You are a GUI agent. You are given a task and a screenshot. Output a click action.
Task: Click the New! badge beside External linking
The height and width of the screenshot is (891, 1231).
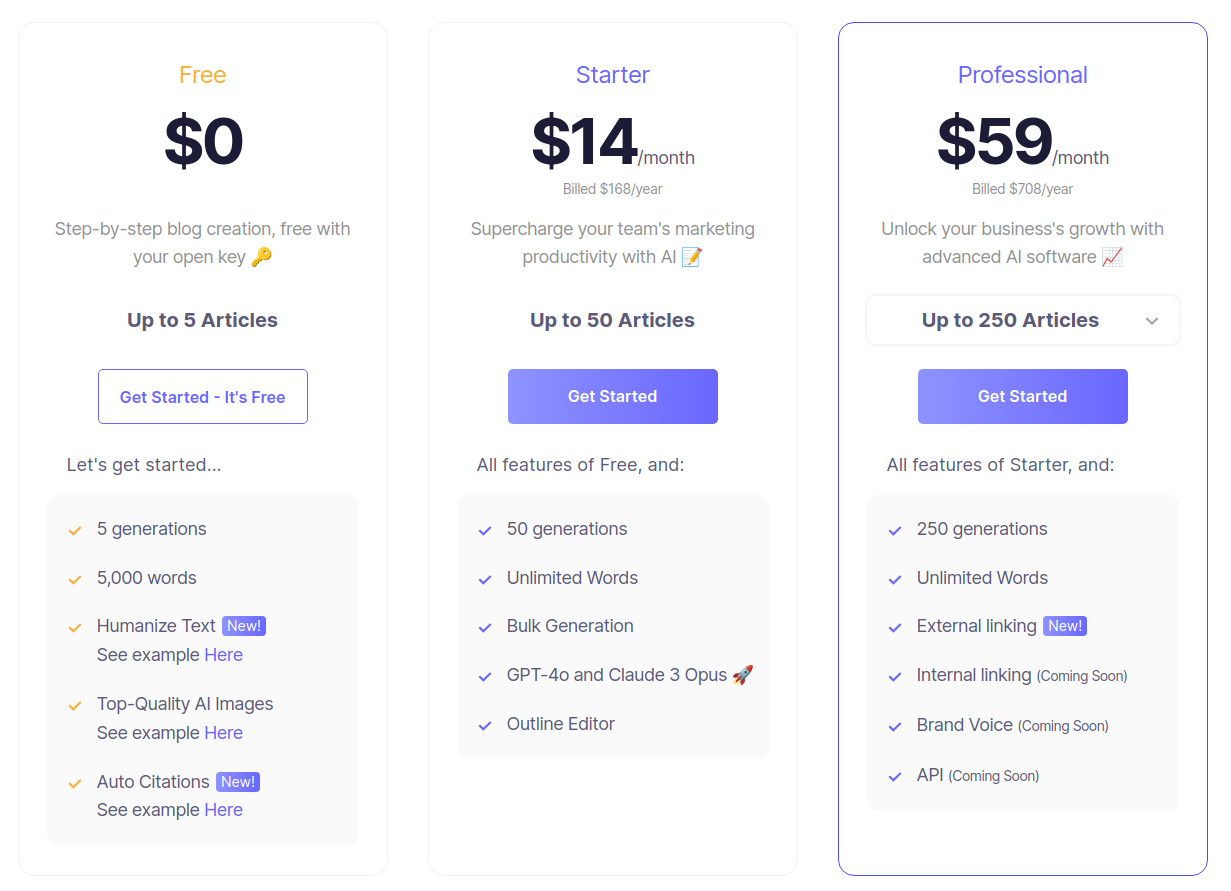pyautogui.click(x=1064, y=626)
